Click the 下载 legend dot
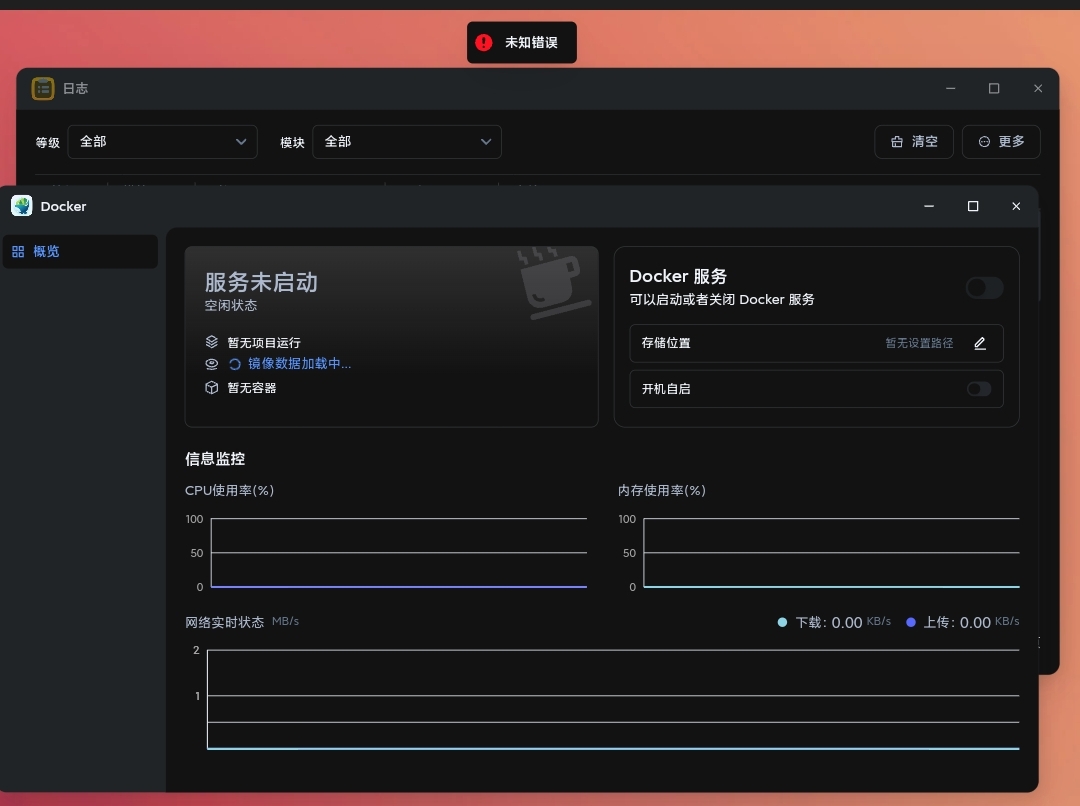This screenshot has width=1080, height=806. point(782,622)
